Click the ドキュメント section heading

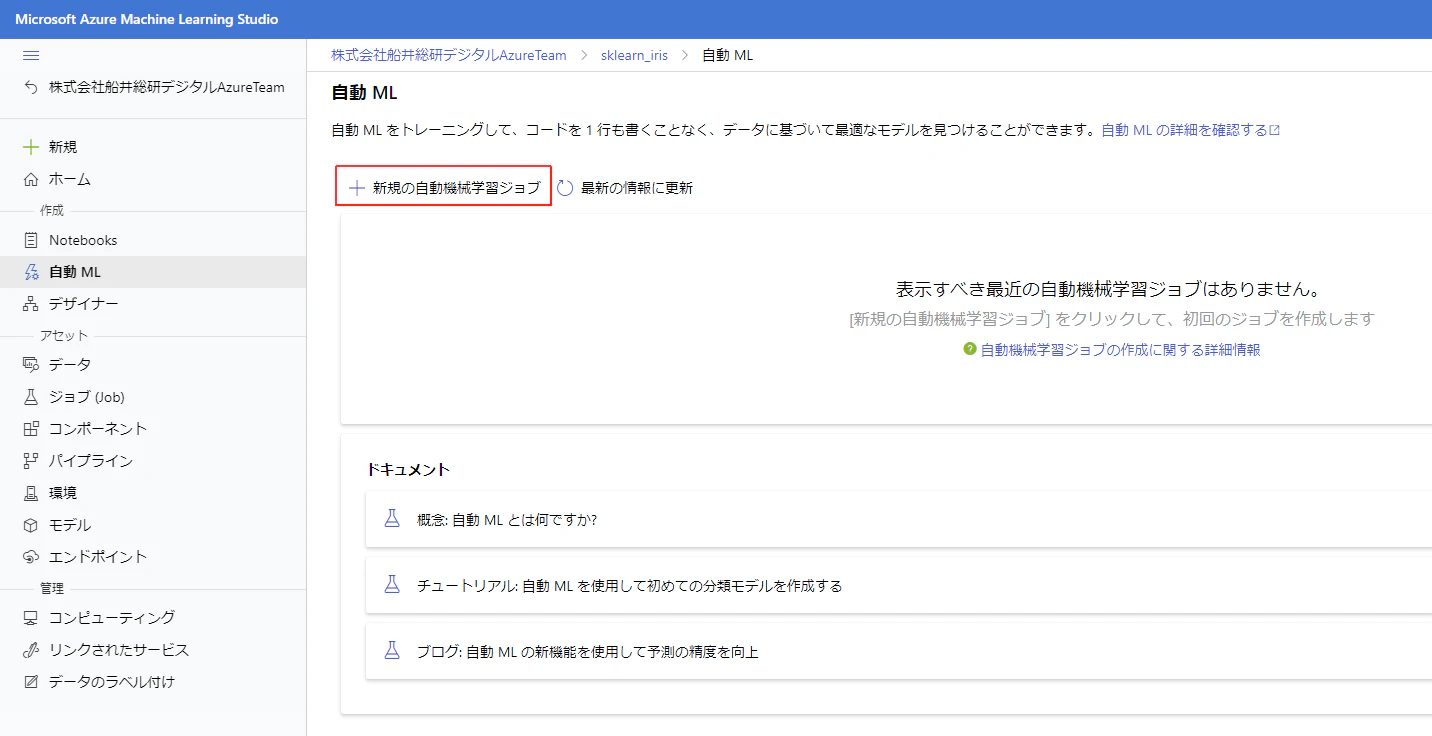(x=408, y=469)
